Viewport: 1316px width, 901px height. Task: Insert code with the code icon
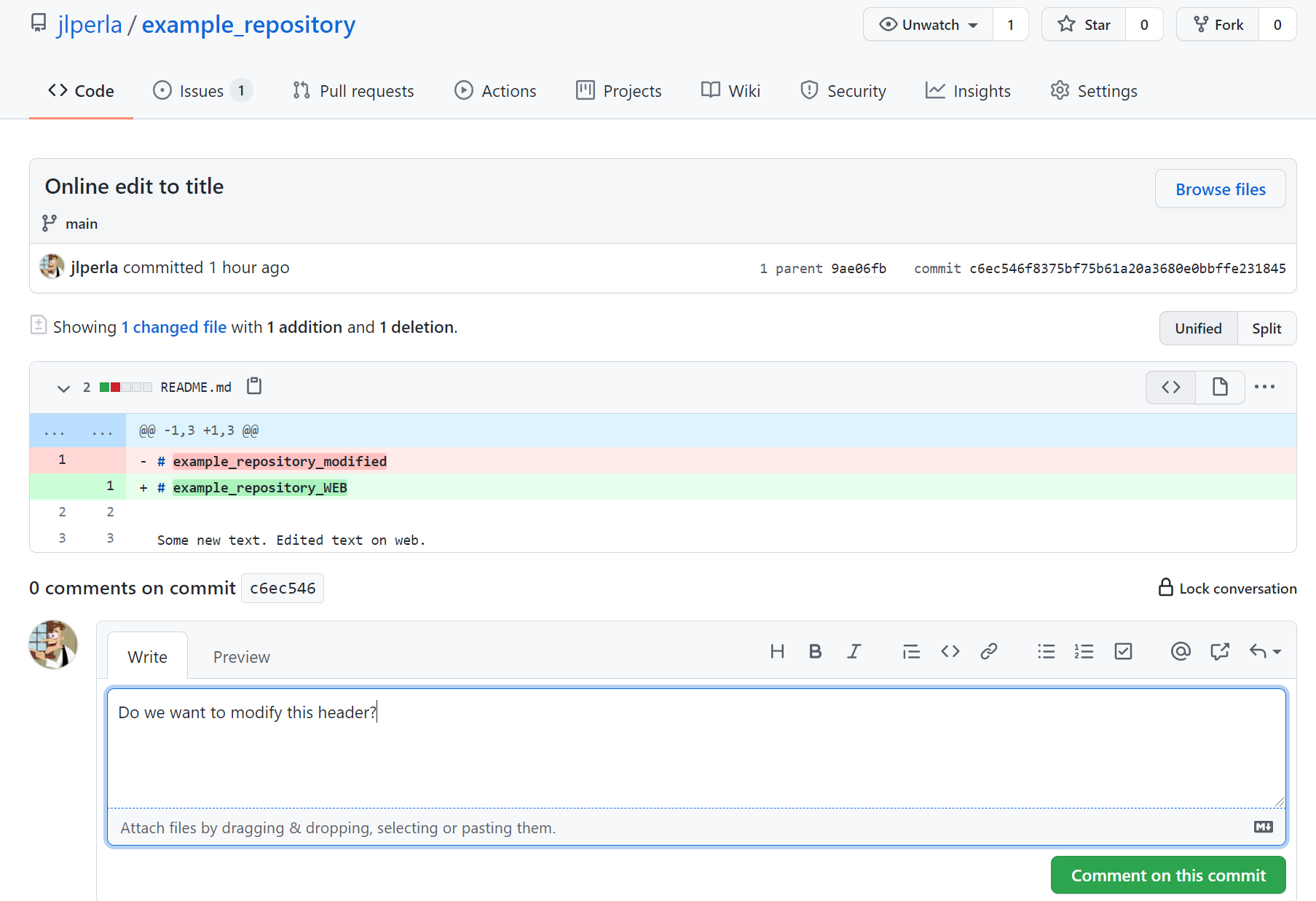pos(950,651)
